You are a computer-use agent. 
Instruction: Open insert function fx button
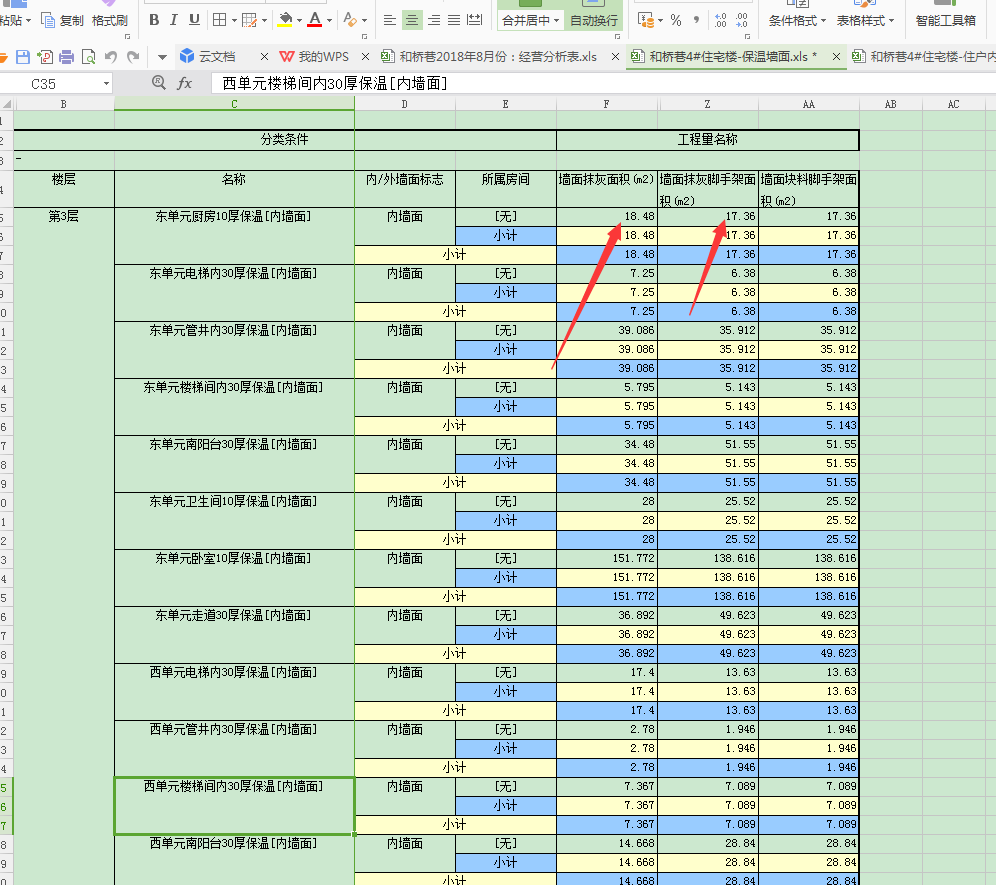(x=184, y=83)
